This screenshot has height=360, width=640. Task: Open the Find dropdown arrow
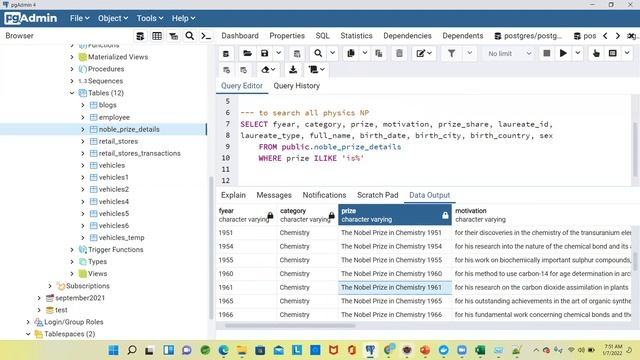pos(333,53)
